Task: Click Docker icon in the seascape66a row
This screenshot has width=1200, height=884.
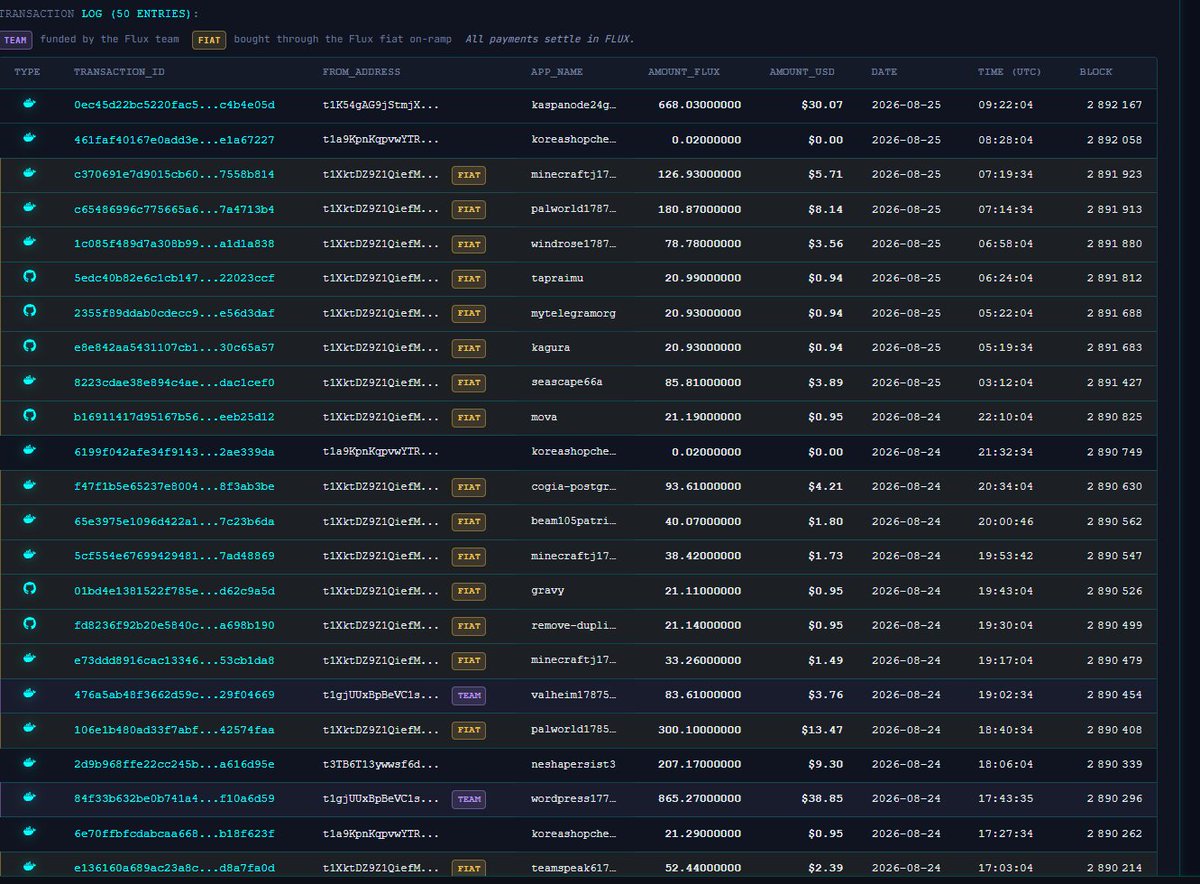Action: click(x=29, y=382)
